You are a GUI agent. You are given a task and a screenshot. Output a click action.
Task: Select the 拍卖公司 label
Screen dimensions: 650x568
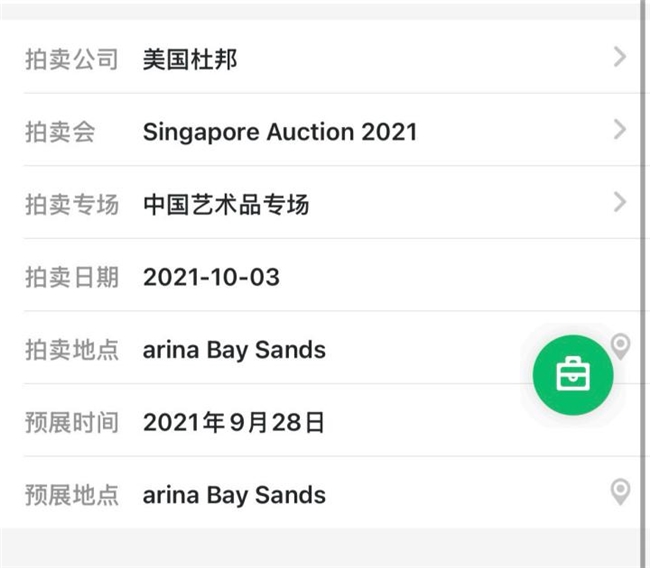pos(72,59)
